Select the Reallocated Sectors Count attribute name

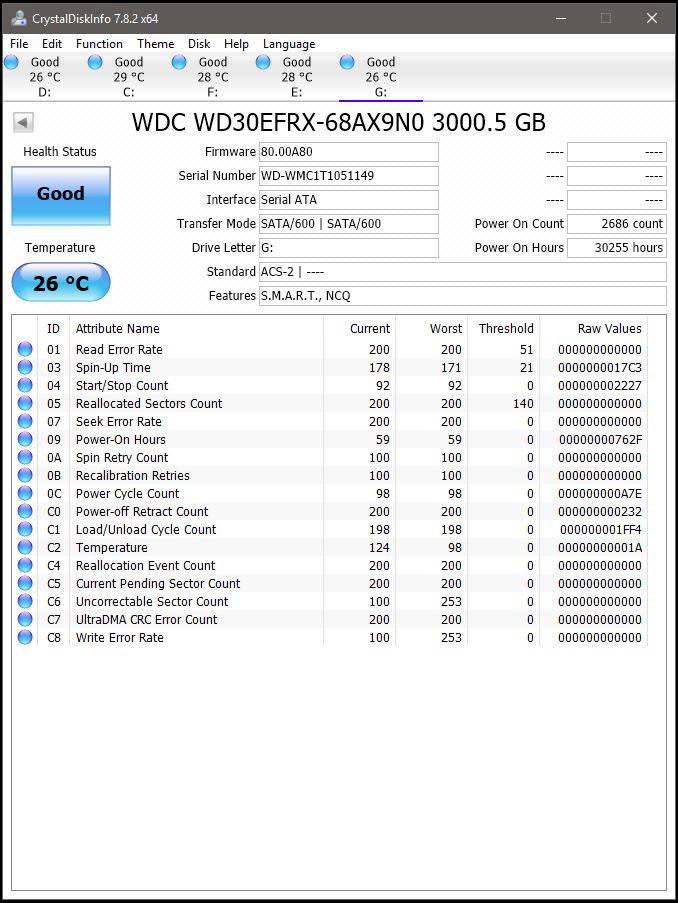click(149, 403)
